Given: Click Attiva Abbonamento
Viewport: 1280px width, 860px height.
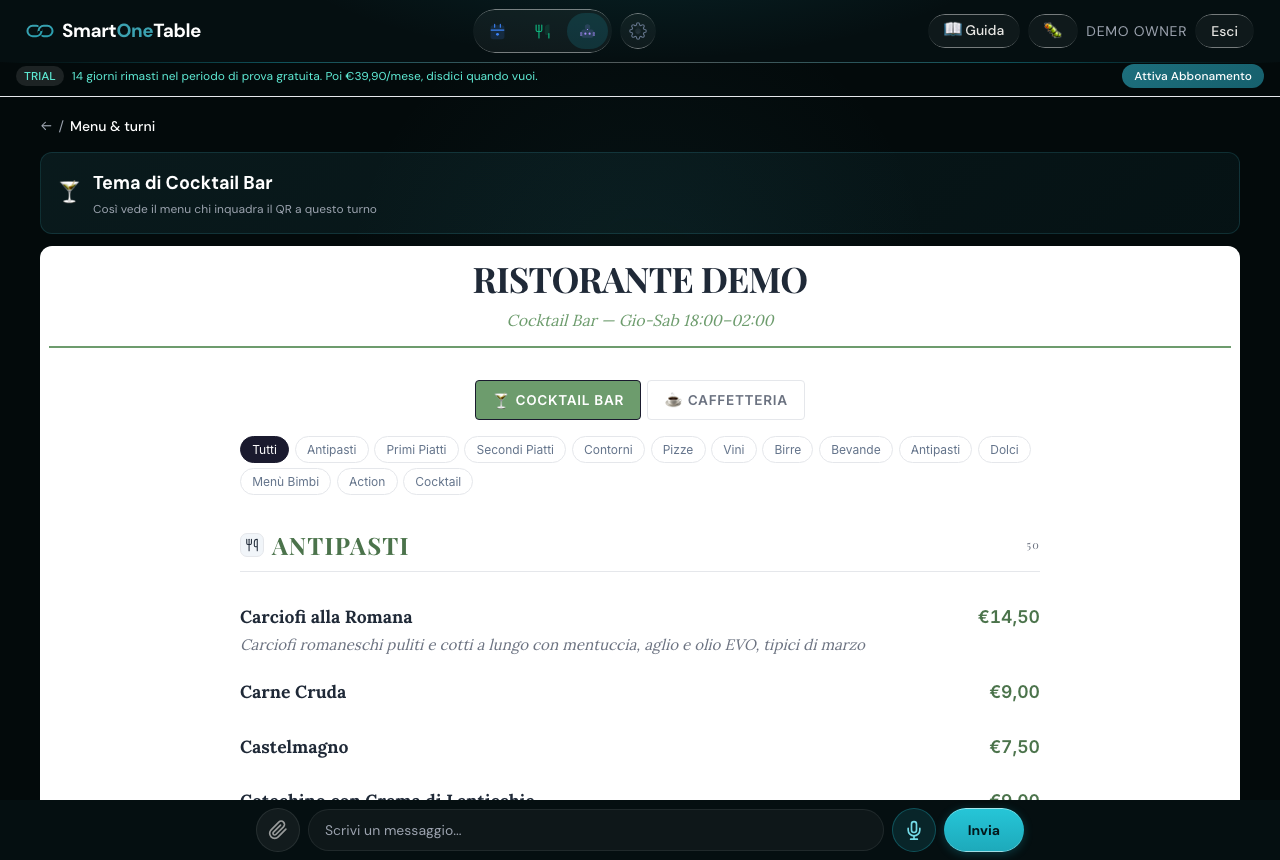Looking at the screenshot, I should (1193, 76).
